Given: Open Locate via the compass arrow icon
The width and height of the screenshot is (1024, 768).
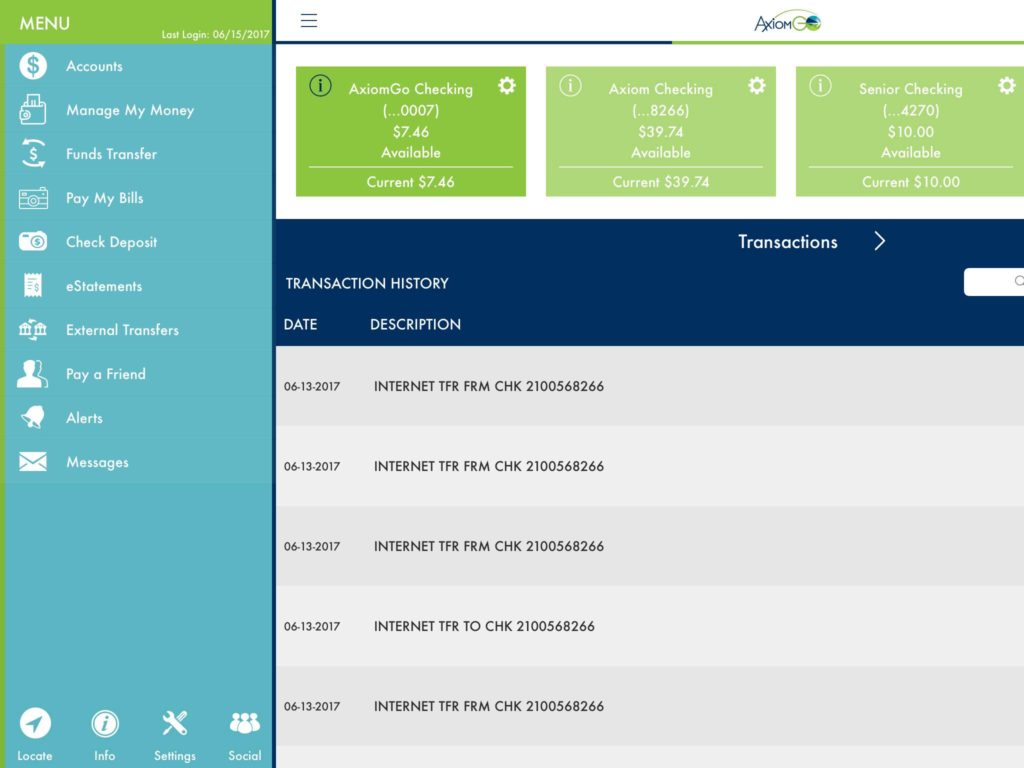Looking at the screenshot, I should click(x=35, y=723).
